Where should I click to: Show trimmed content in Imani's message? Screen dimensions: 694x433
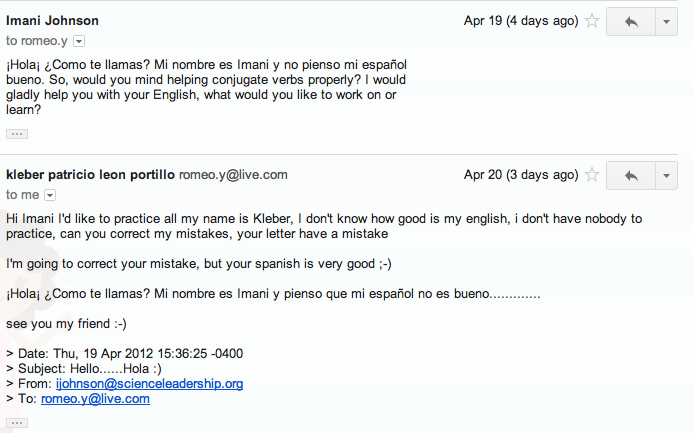[17, 133]
